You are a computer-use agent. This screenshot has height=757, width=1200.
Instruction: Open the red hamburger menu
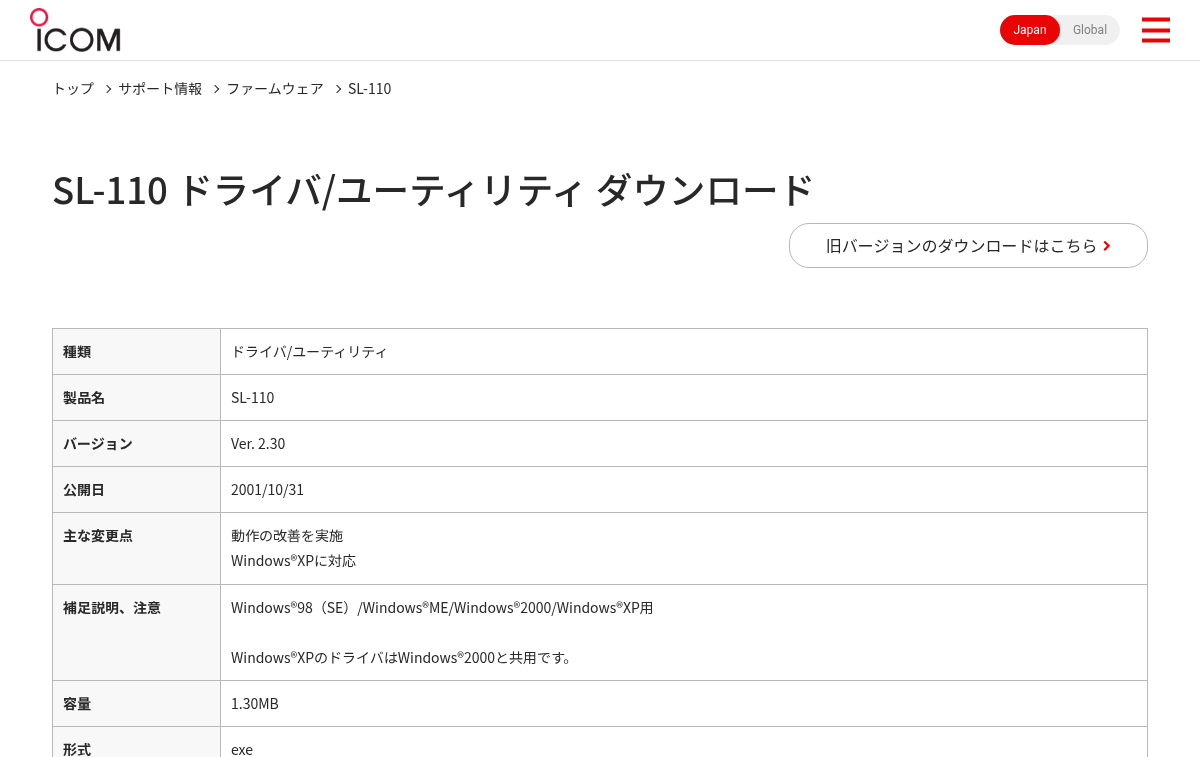pos(1155,30)
